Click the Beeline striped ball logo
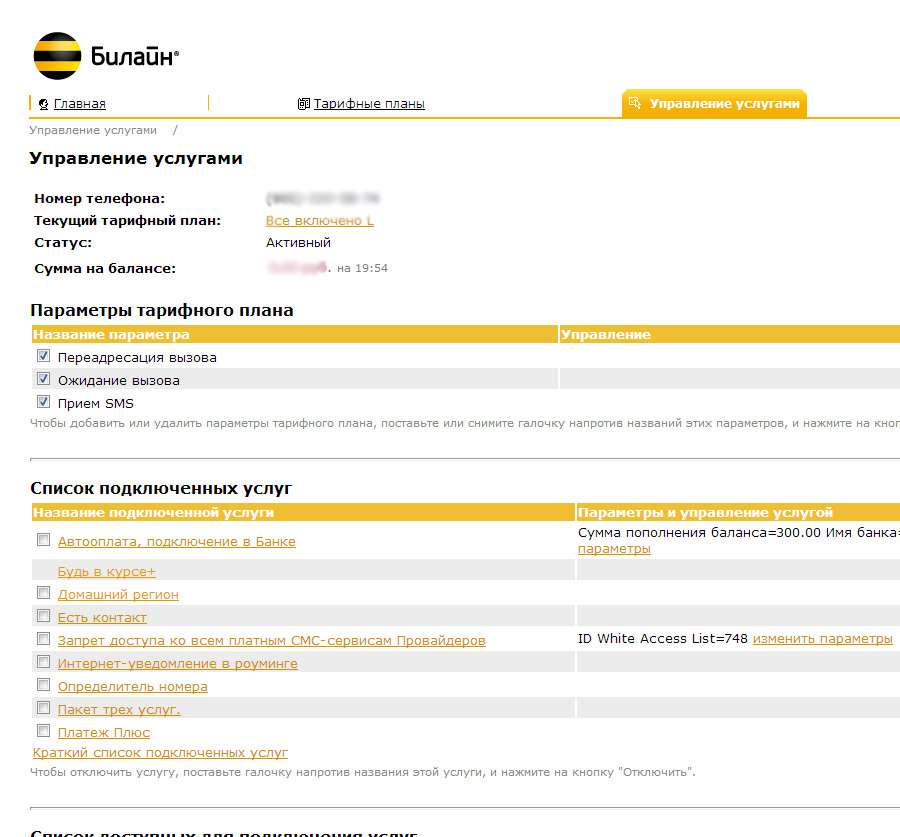 point(57,56)
